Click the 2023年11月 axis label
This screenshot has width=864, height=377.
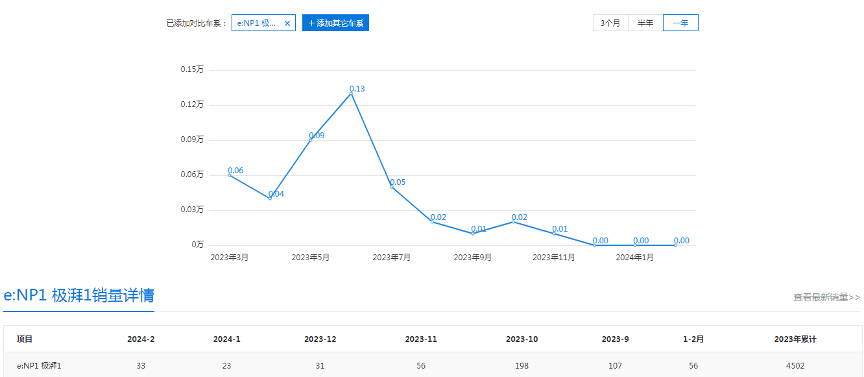tap(554, 257)
